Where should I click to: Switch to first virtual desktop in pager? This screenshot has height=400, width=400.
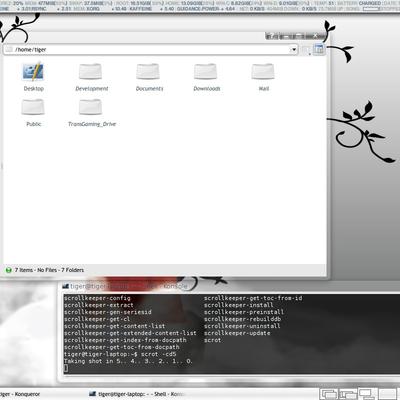pyautogui.click(x=329, y=394)
